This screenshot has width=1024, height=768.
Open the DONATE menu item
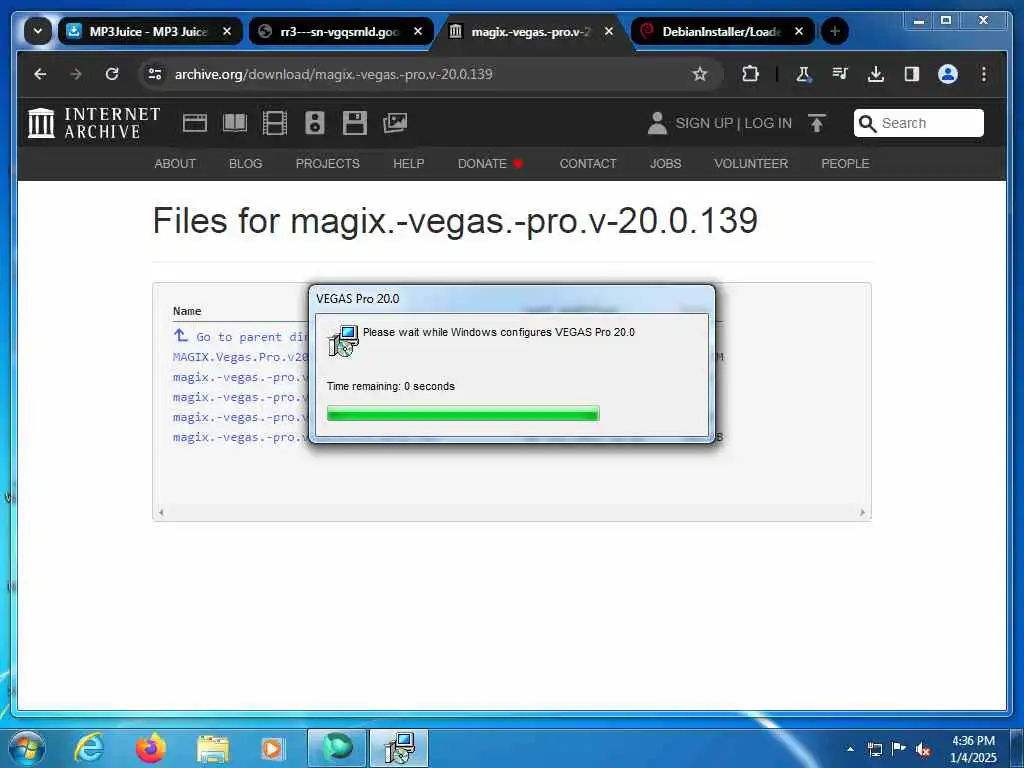(x=483, y=164)
